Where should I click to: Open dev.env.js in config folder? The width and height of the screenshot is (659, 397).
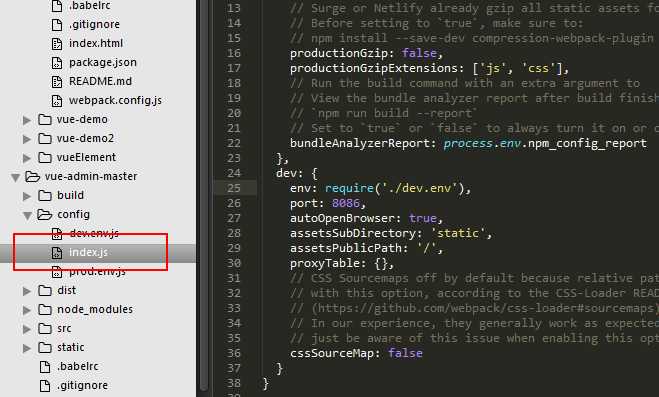click(94, 233)
